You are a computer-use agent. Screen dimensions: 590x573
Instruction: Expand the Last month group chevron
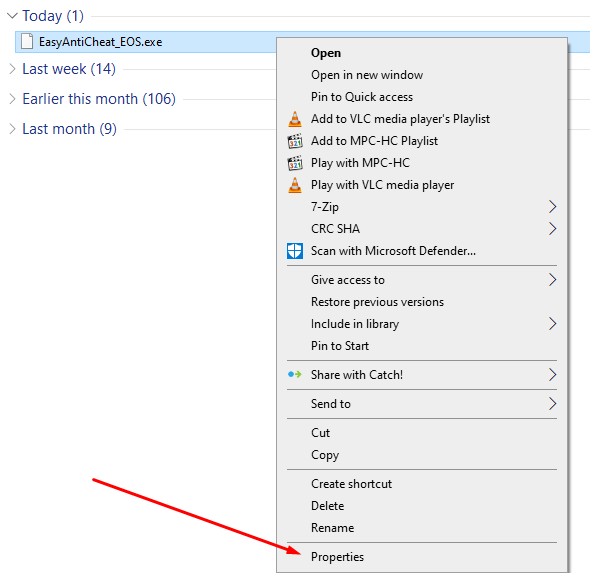[12, 129]
